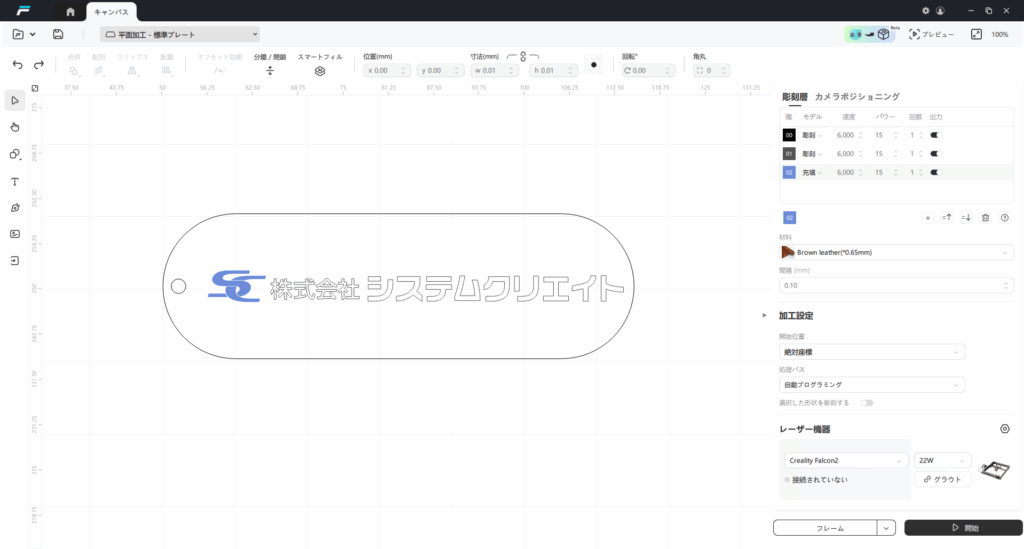Toggle 選択した形状を彫刻する switch
The width and height of the screenshot is (1024, 549).
[x=867, y=403]
